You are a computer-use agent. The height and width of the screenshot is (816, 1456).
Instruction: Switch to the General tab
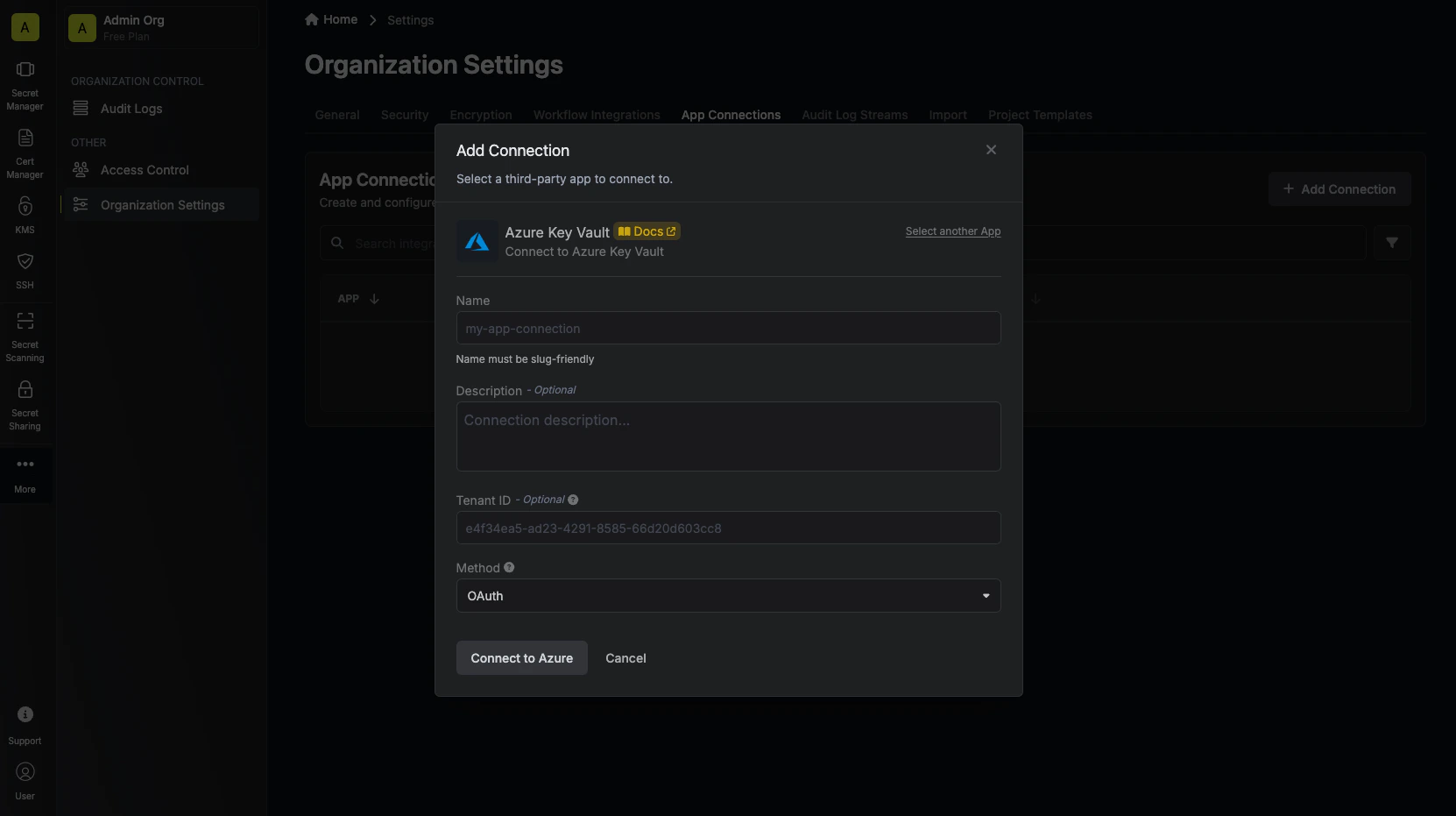pos(337,115)
